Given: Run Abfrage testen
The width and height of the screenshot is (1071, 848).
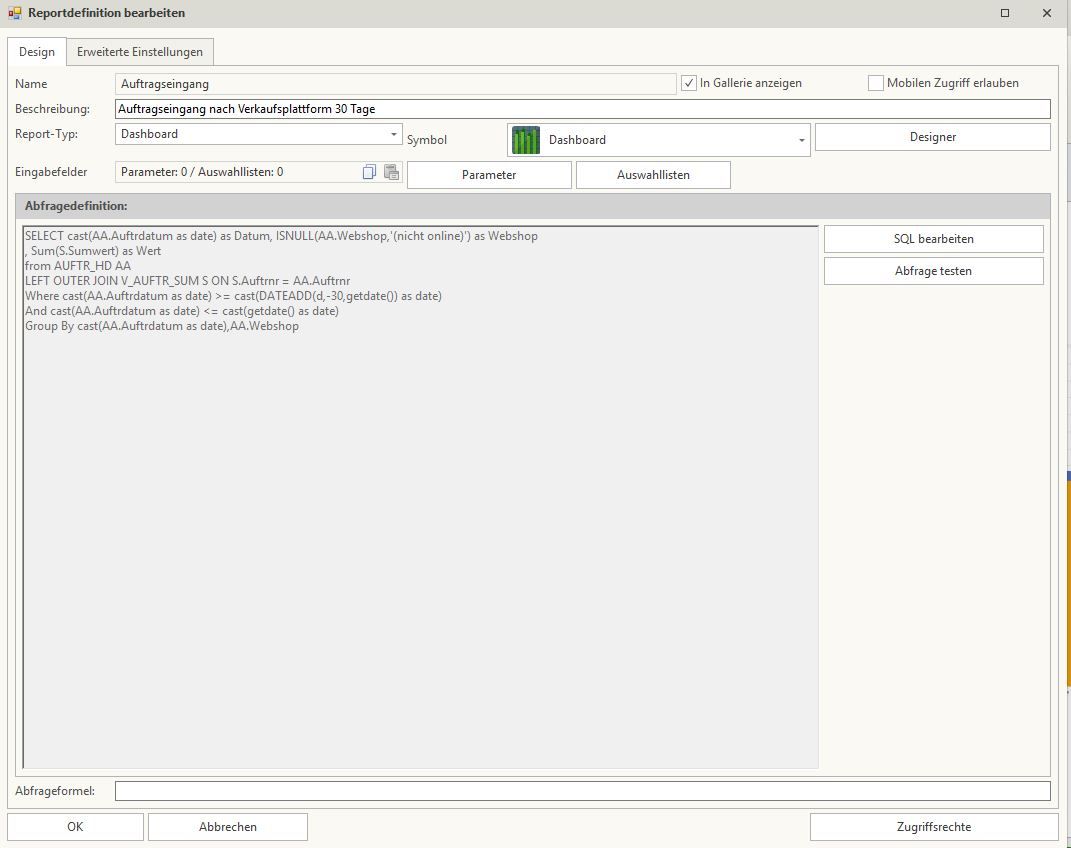Looking at the screenshot, I should point(933,271).
